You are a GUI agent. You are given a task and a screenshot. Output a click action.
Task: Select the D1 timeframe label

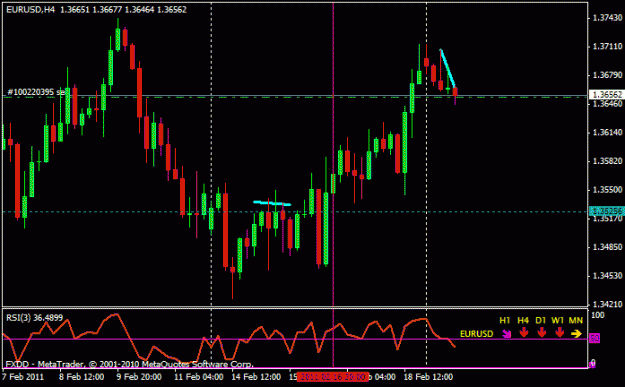point(540,320)
